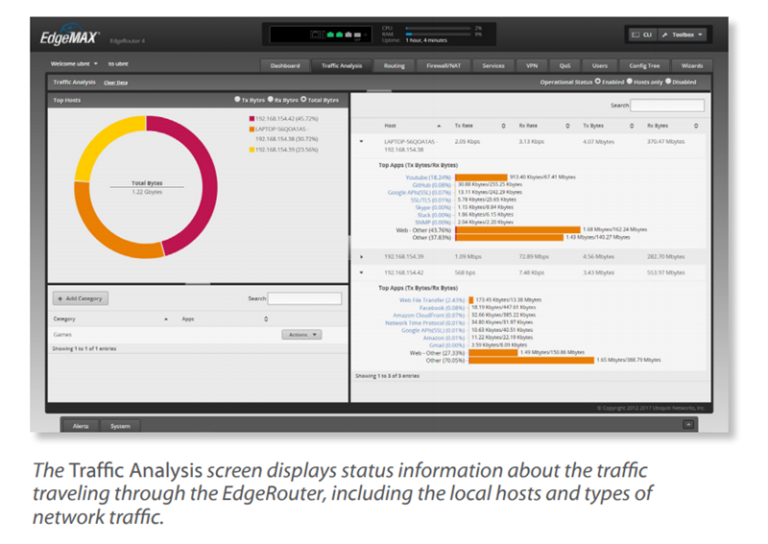The height and width of the screenshot is (544, 768).
Task: Sort Category column using its arrow icon
Action: (165, 319)
